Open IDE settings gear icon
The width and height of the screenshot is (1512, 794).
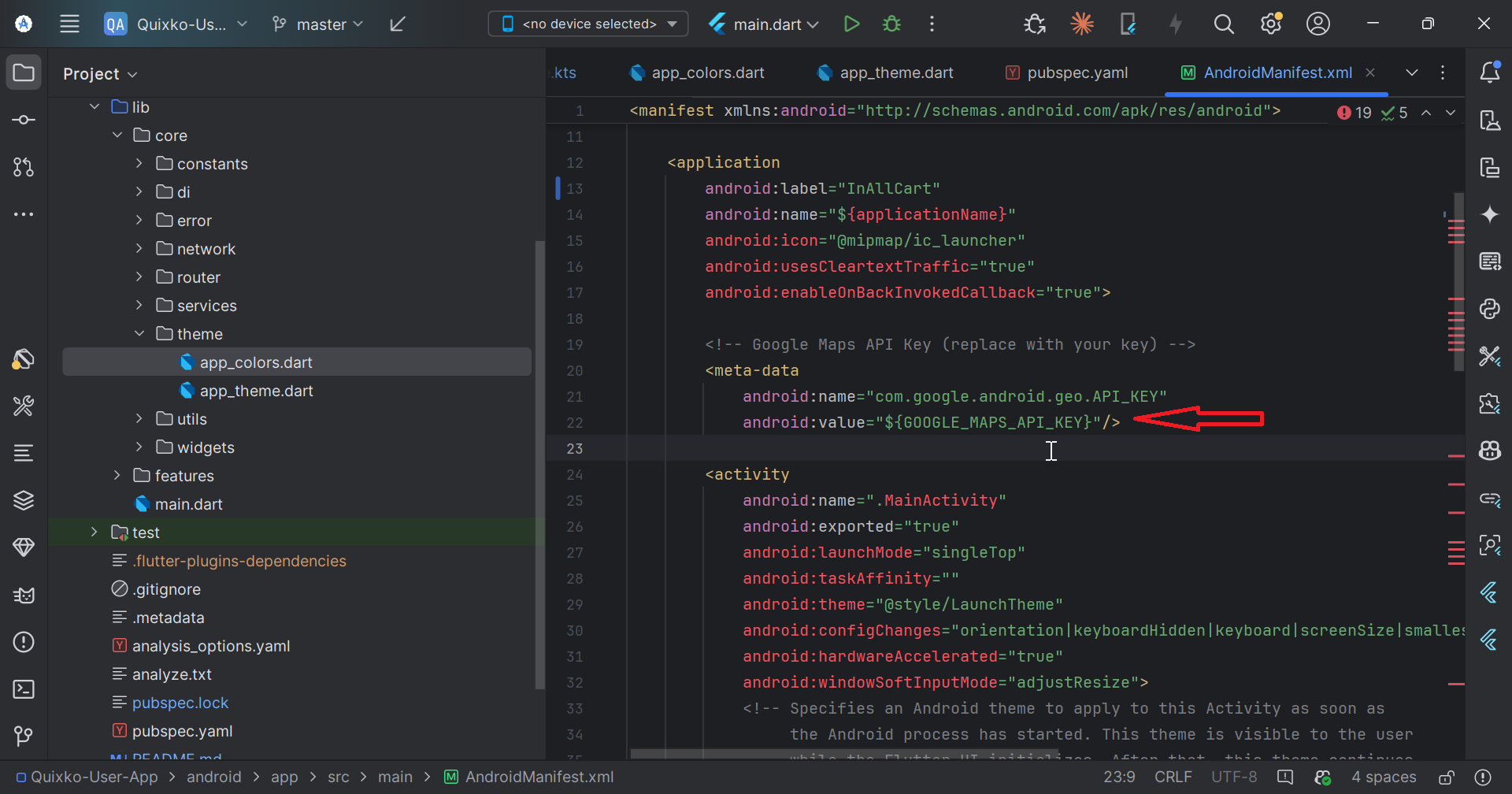tap(1270, 24)
